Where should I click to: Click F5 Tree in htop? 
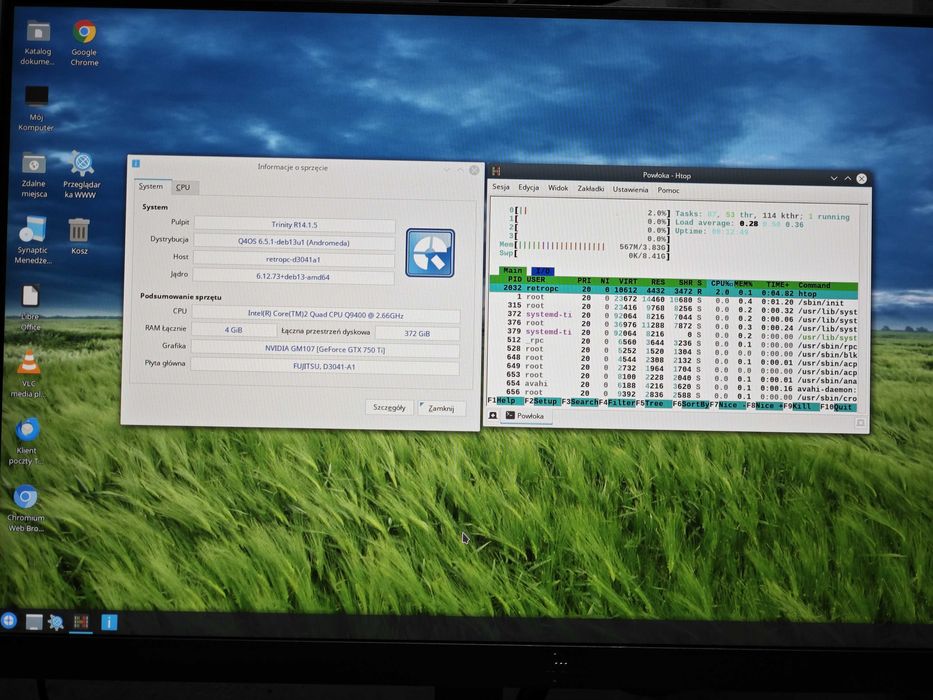coord(653,404)
